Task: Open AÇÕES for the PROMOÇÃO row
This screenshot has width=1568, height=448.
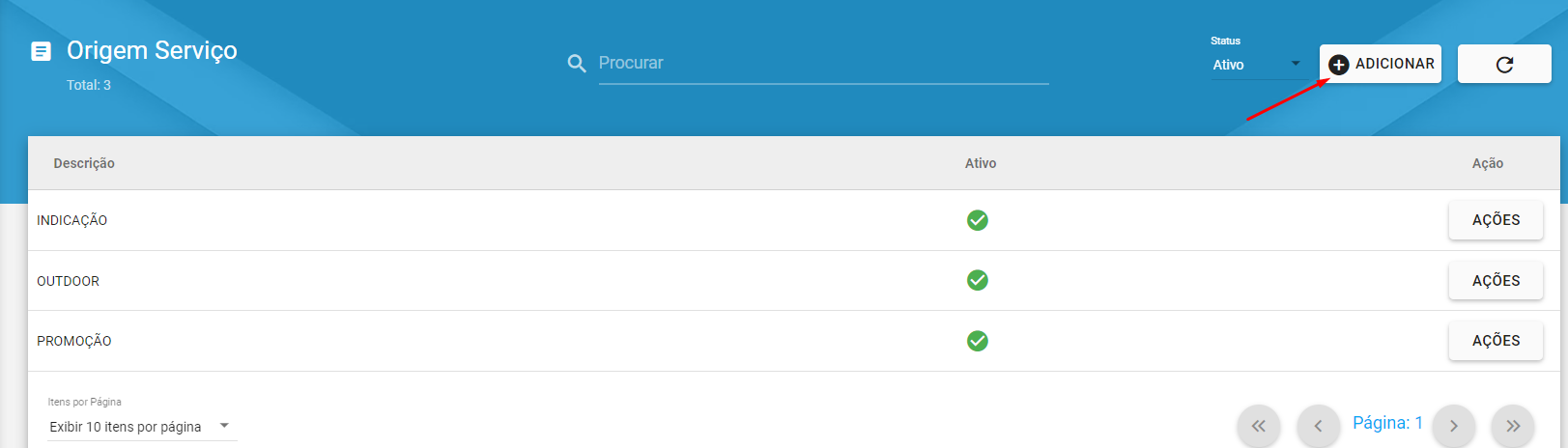Action: [1496, 341]
